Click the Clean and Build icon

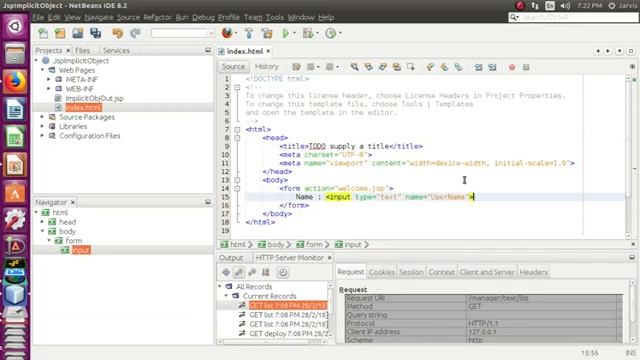pyautogui.click(x=267, y=33)
